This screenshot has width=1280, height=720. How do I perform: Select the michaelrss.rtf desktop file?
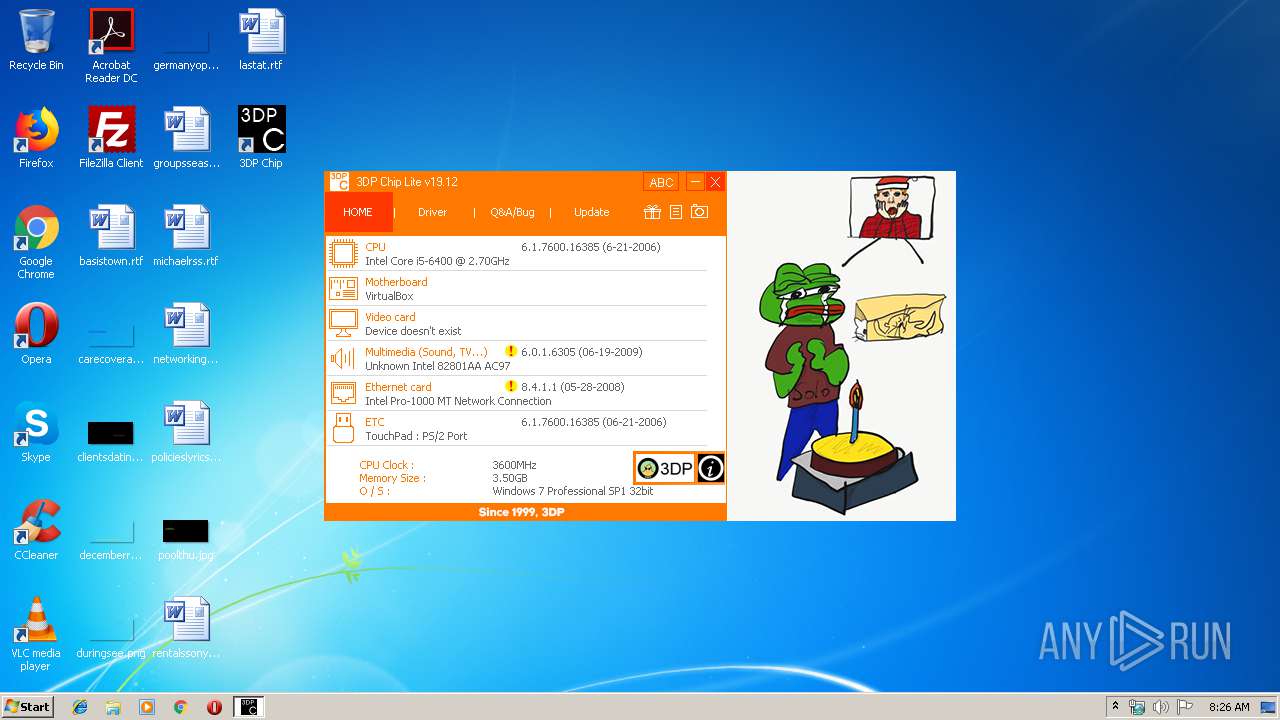(186, 236)
